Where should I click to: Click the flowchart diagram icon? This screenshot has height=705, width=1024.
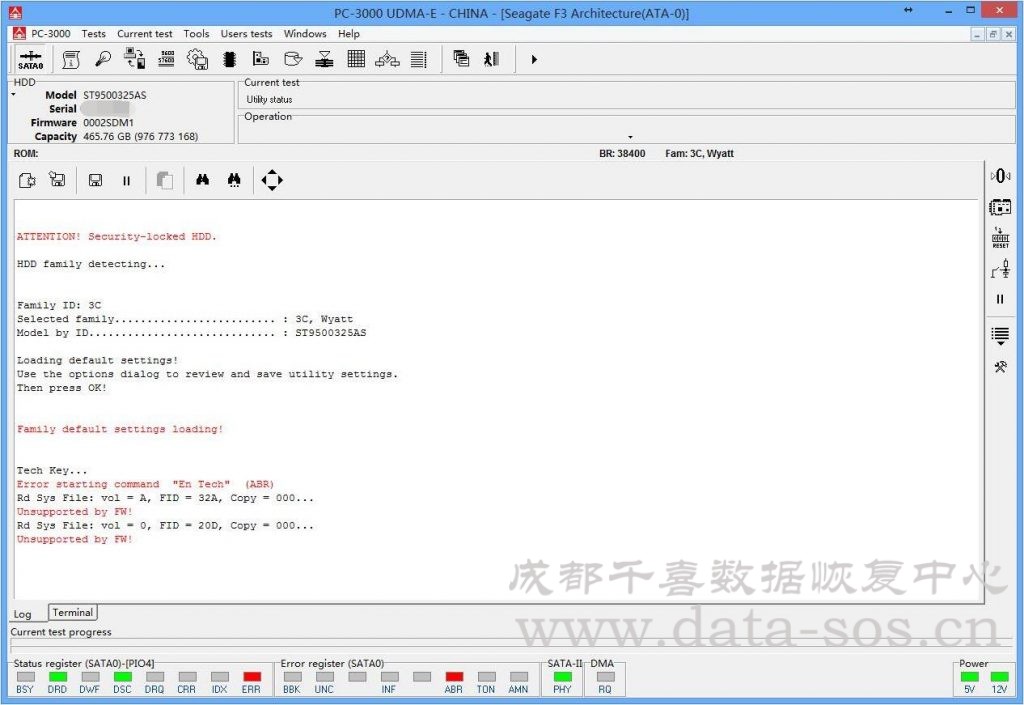[387, 59]
